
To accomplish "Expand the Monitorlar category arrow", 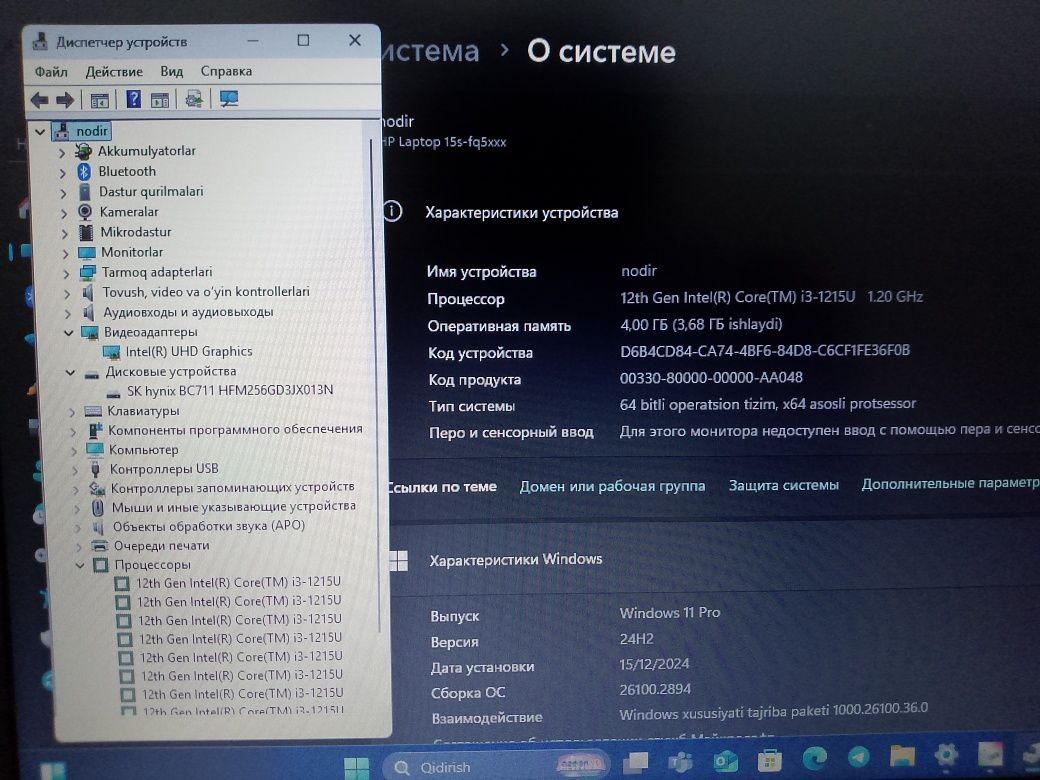I will [65, 253].
